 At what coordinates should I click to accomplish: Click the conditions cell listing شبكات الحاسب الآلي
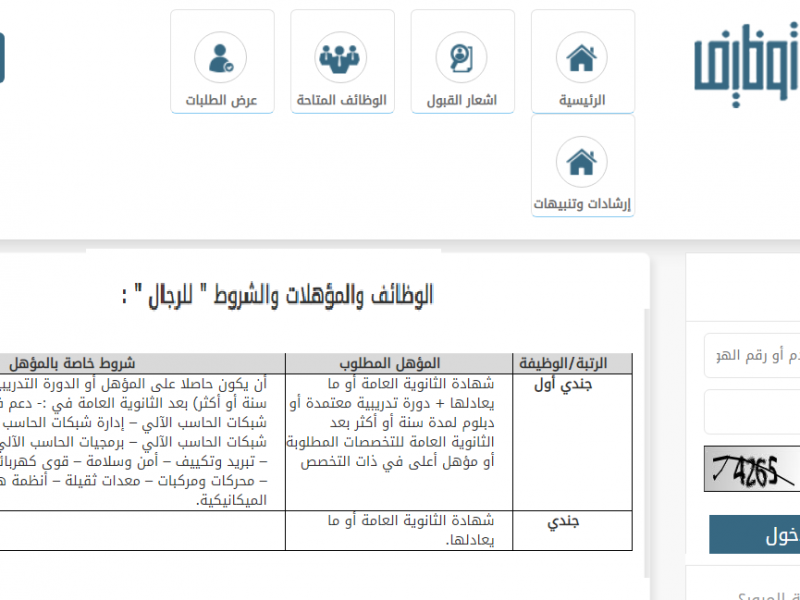pyautogui.click(x=142, y=442)
